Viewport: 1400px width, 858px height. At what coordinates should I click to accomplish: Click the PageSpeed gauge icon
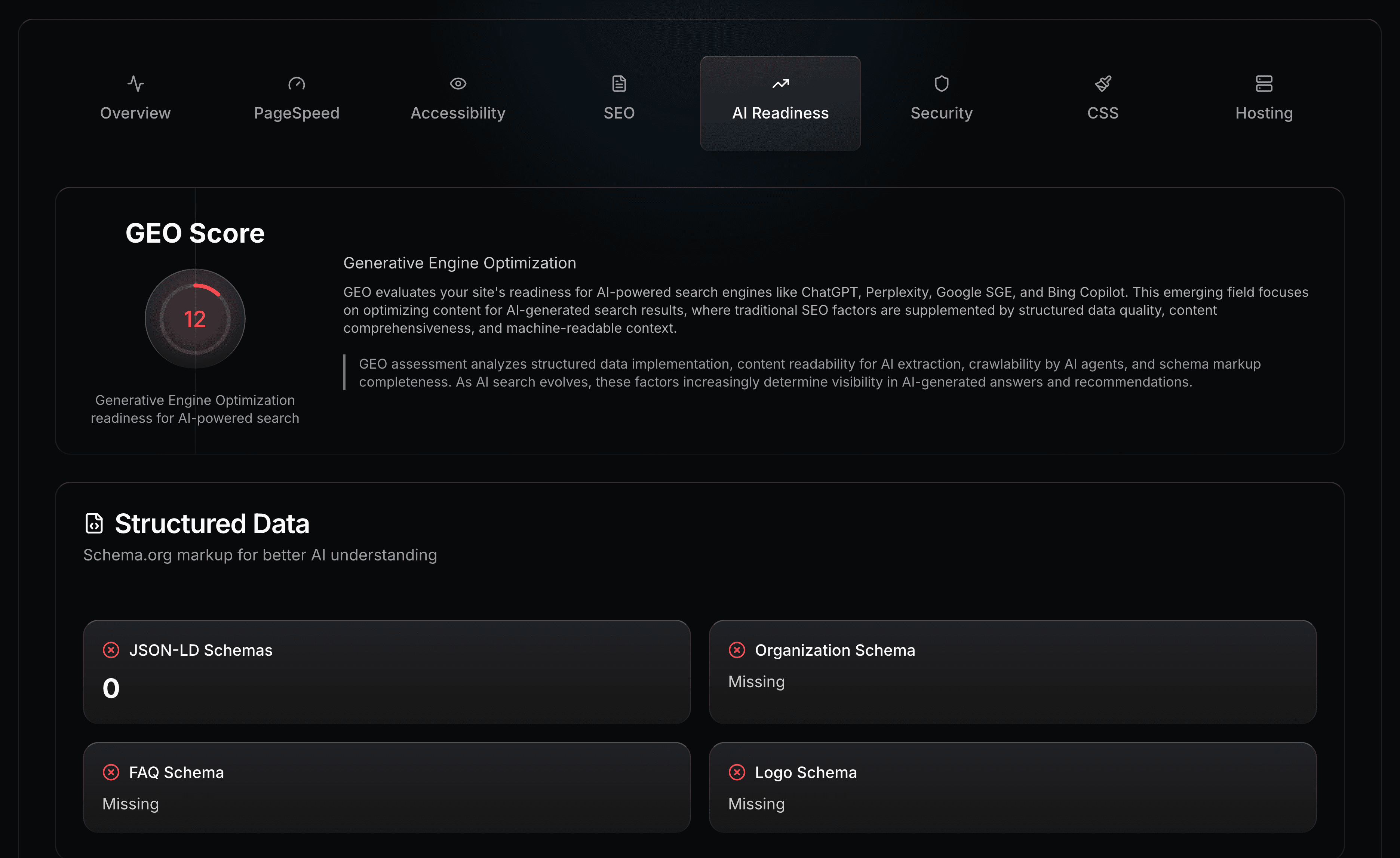[x=297, y=83]
